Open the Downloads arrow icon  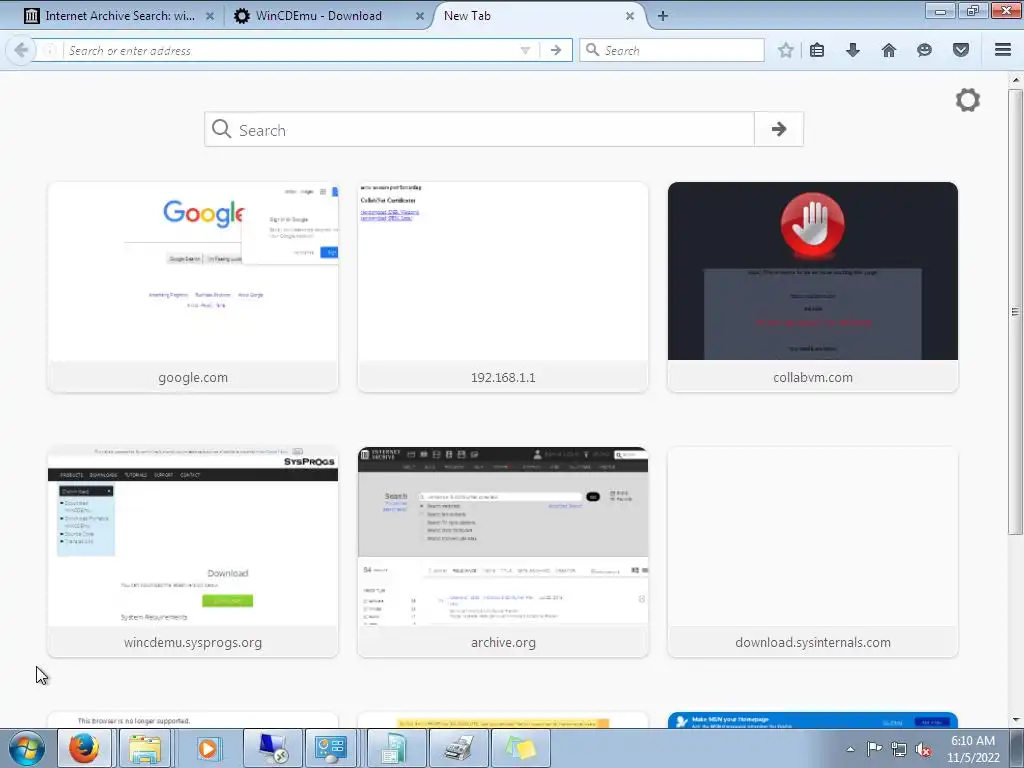point(853,50)
